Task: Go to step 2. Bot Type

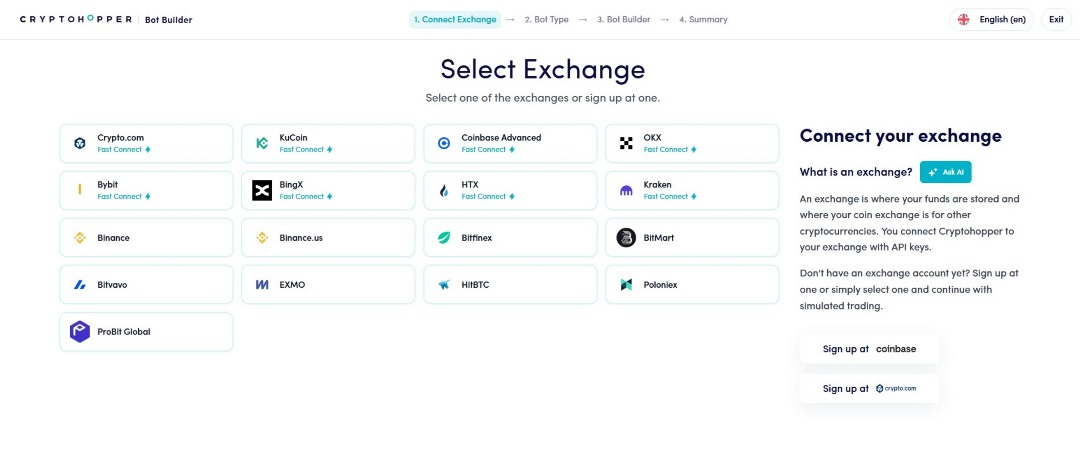Action: pos(546,19)
